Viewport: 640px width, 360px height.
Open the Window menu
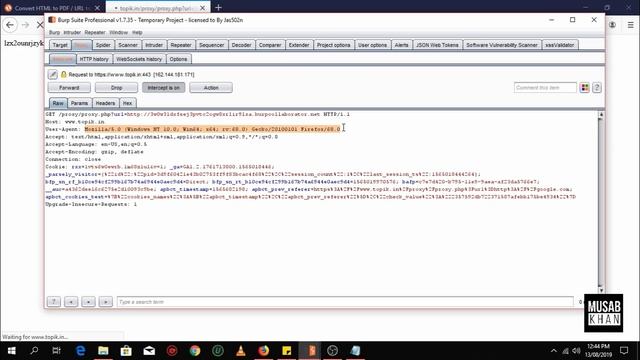point(118,32)
